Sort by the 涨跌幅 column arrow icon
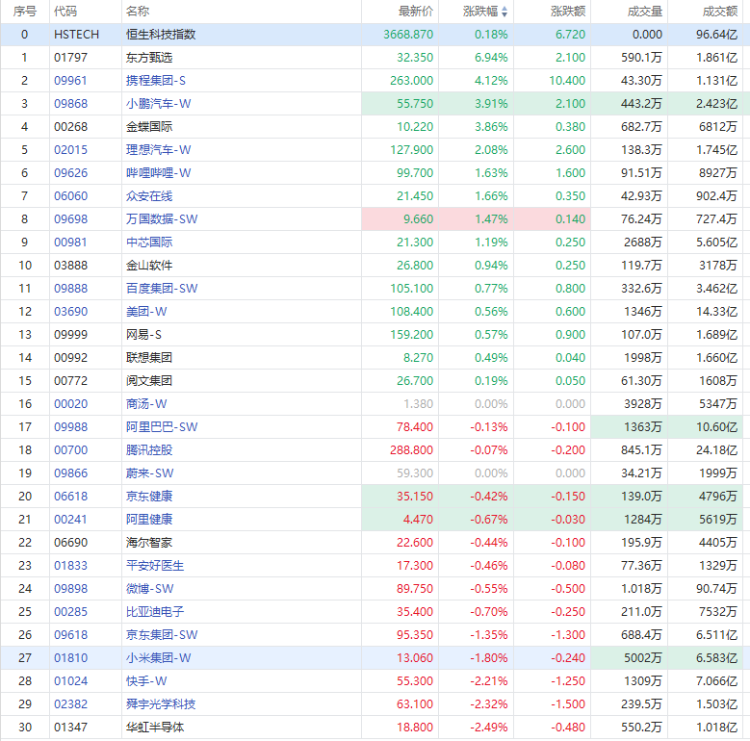 click(505, 11)
